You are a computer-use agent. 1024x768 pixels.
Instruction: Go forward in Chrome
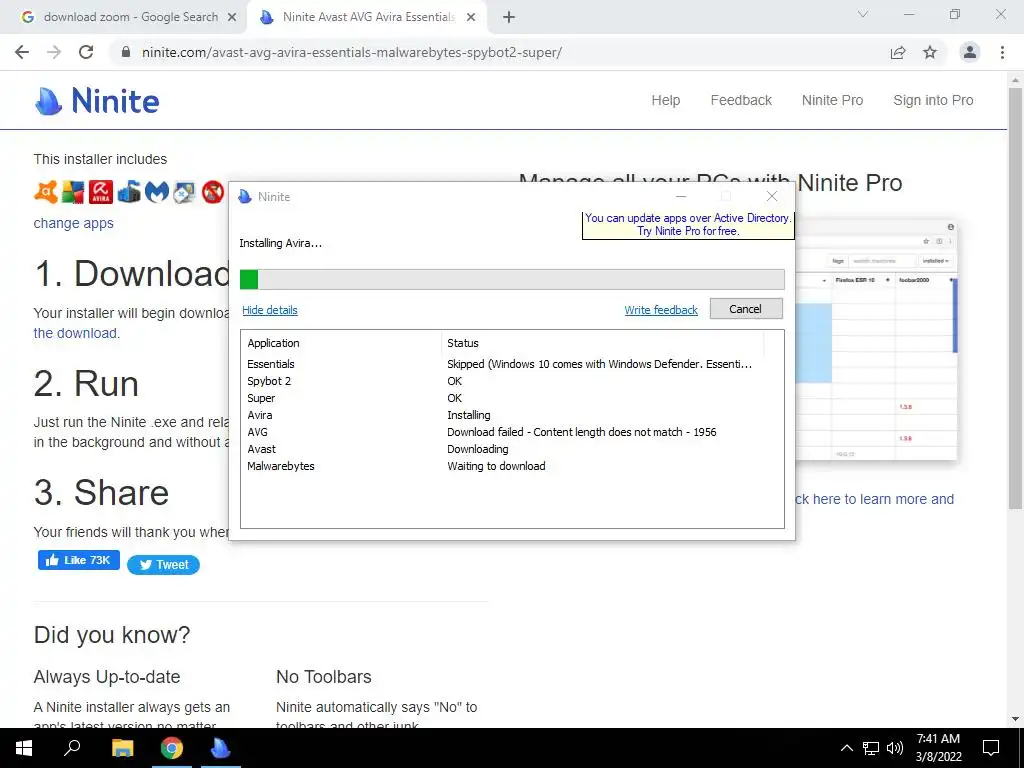click(54, 52)
